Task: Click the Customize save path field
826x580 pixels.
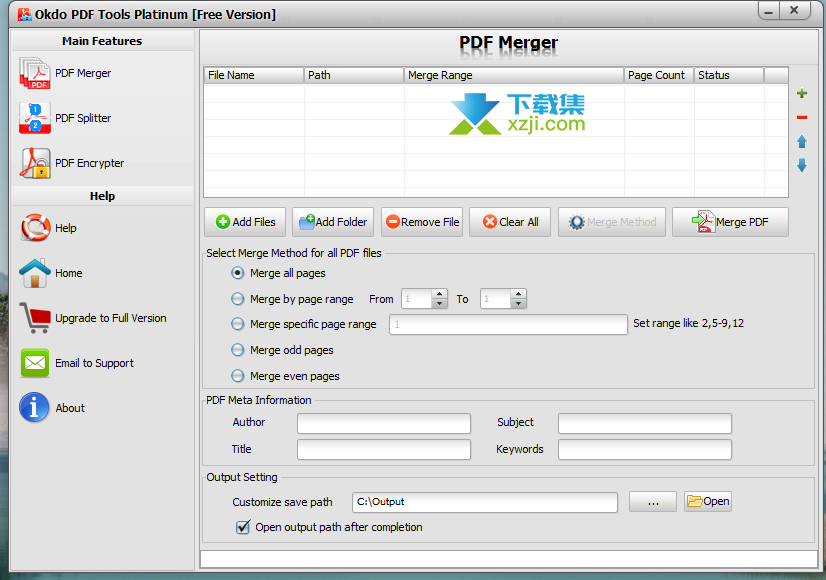Action: coord(485,502)
